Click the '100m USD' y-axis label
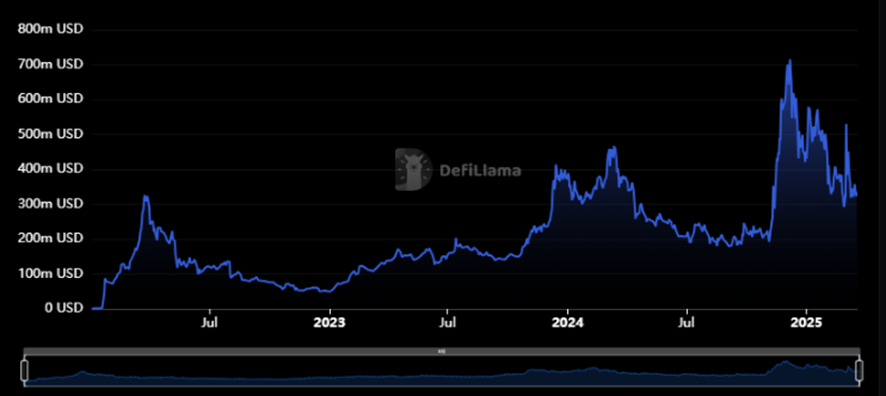 (x=50, y=273)
